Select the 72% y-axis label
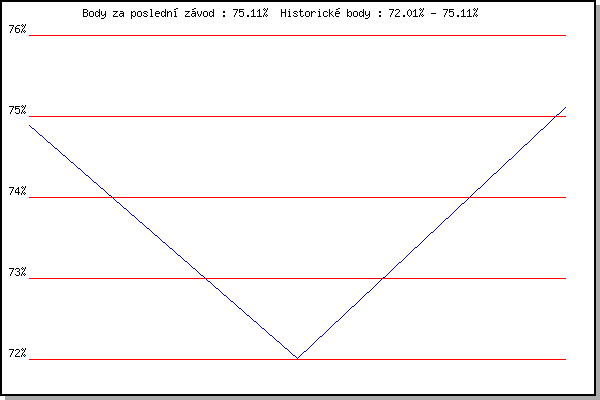 [x=16, y=353]
